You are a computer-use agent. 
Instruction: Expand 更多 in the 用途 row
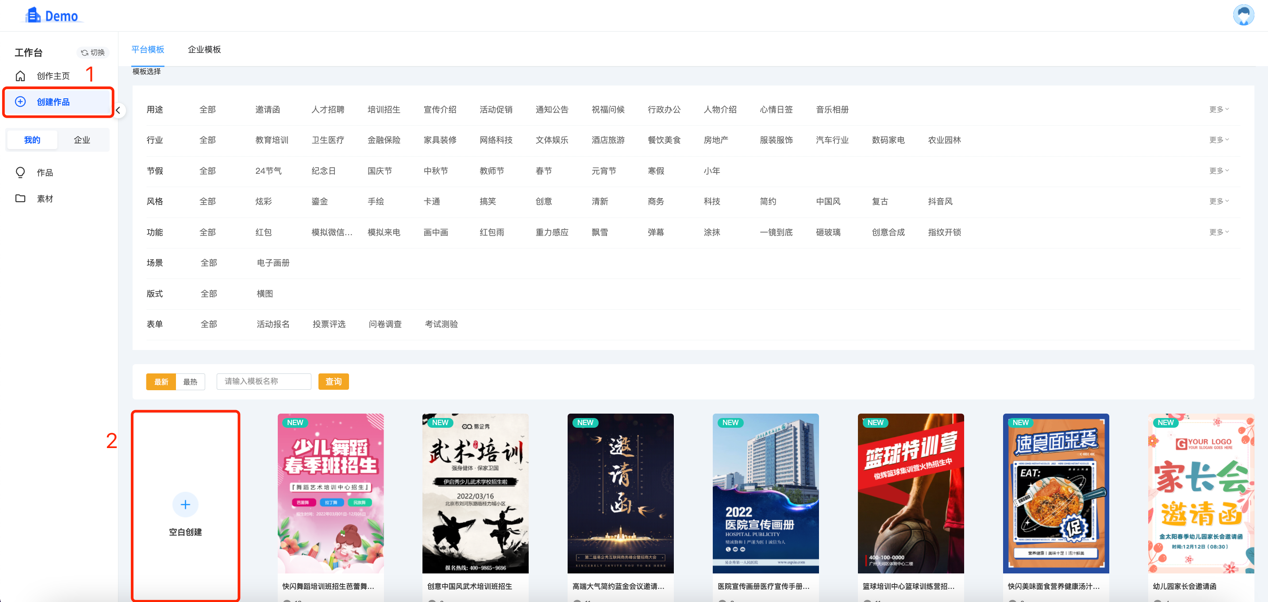pos(1218,110)
